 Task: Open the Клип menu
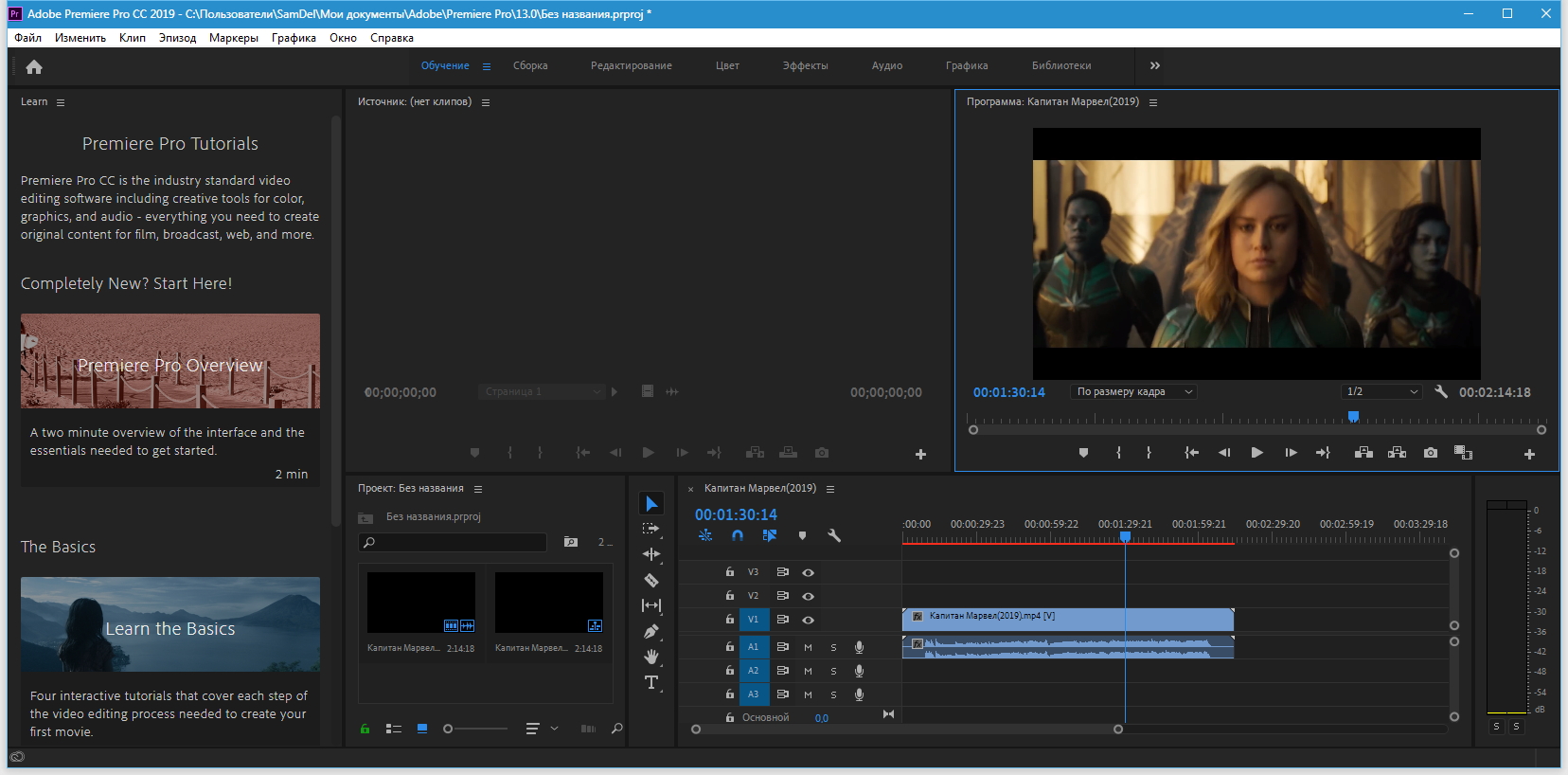[133, 38]
